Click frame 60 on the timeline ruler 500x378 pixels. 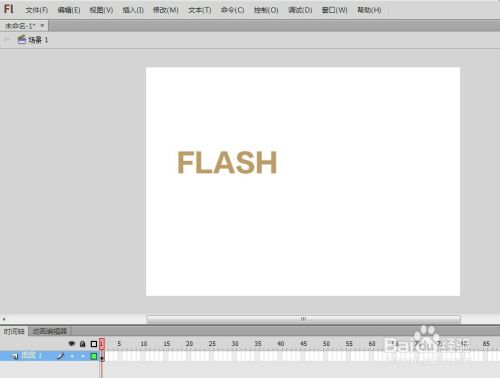click(372, 343)
